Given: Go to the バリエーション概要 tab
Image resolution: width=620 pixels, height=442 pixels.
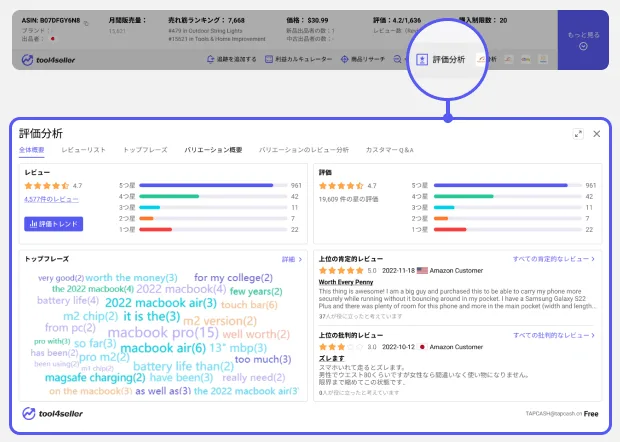Looking at the screenshot, I should pyautogui.click(x=213, y=150).
